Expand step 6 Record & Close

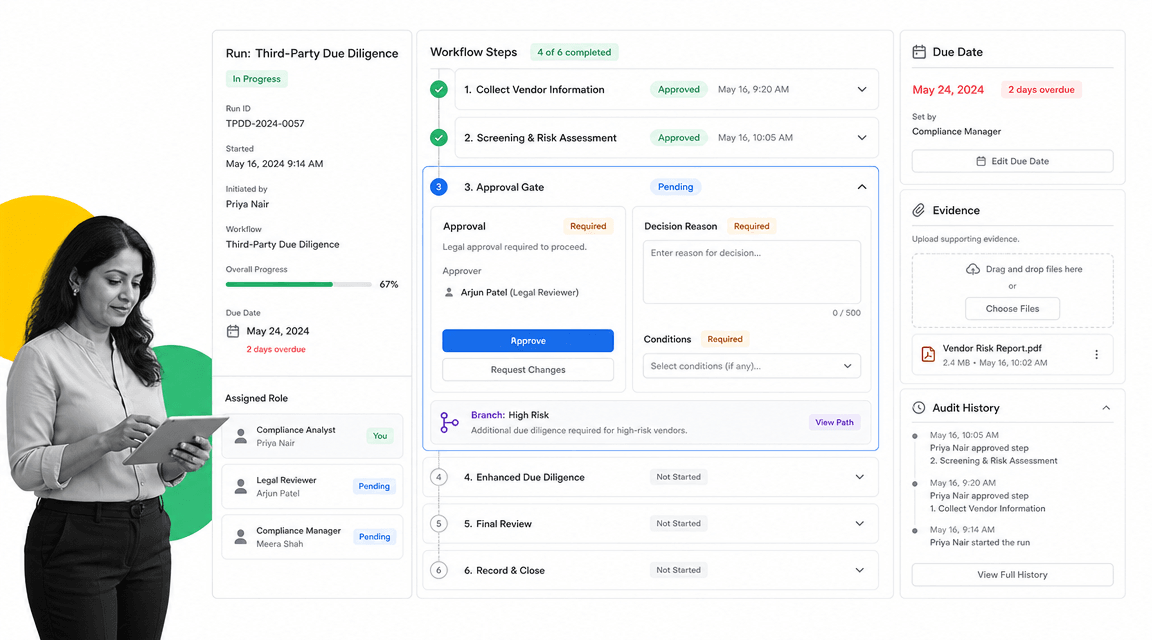tap(860, 570)
